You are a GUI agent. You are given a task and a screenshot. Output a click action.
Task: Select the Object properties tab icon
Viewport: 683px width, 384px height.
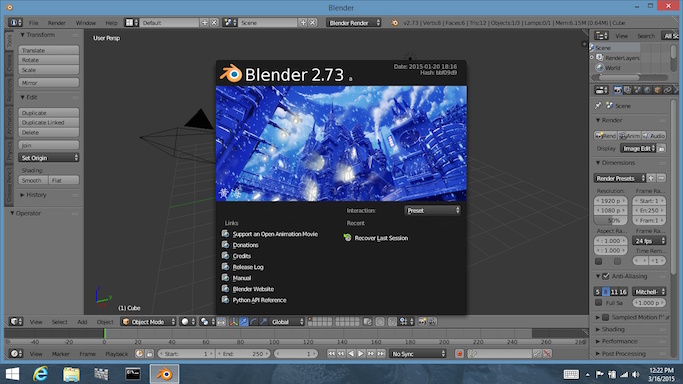coord(657,90)
